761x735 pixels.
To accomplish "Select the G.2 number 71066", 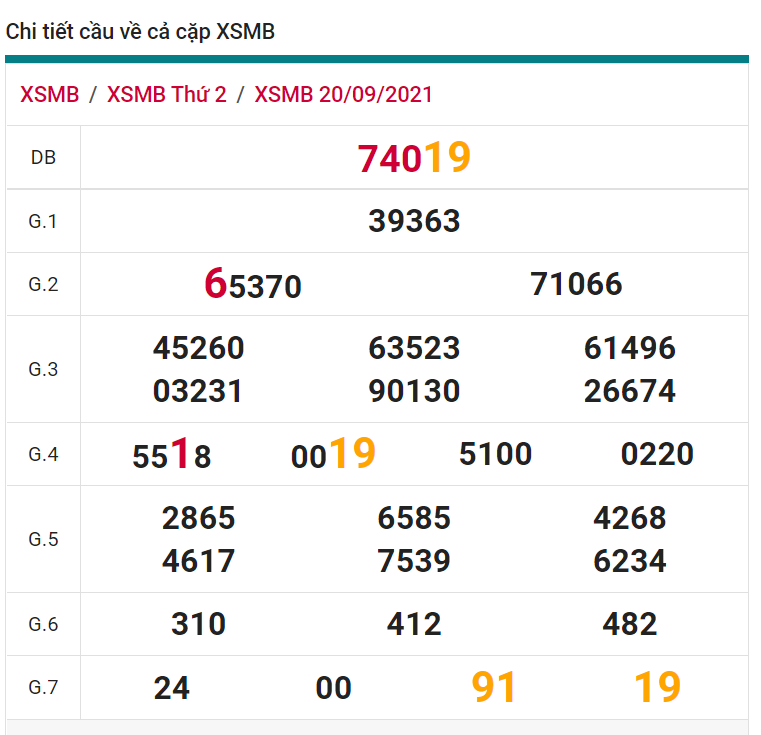I will (576, 284).
